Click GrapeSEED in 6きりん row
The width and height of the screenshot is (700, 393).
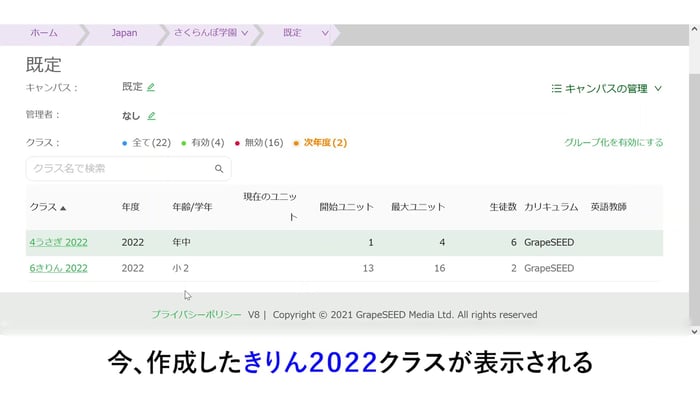[549, 268]
